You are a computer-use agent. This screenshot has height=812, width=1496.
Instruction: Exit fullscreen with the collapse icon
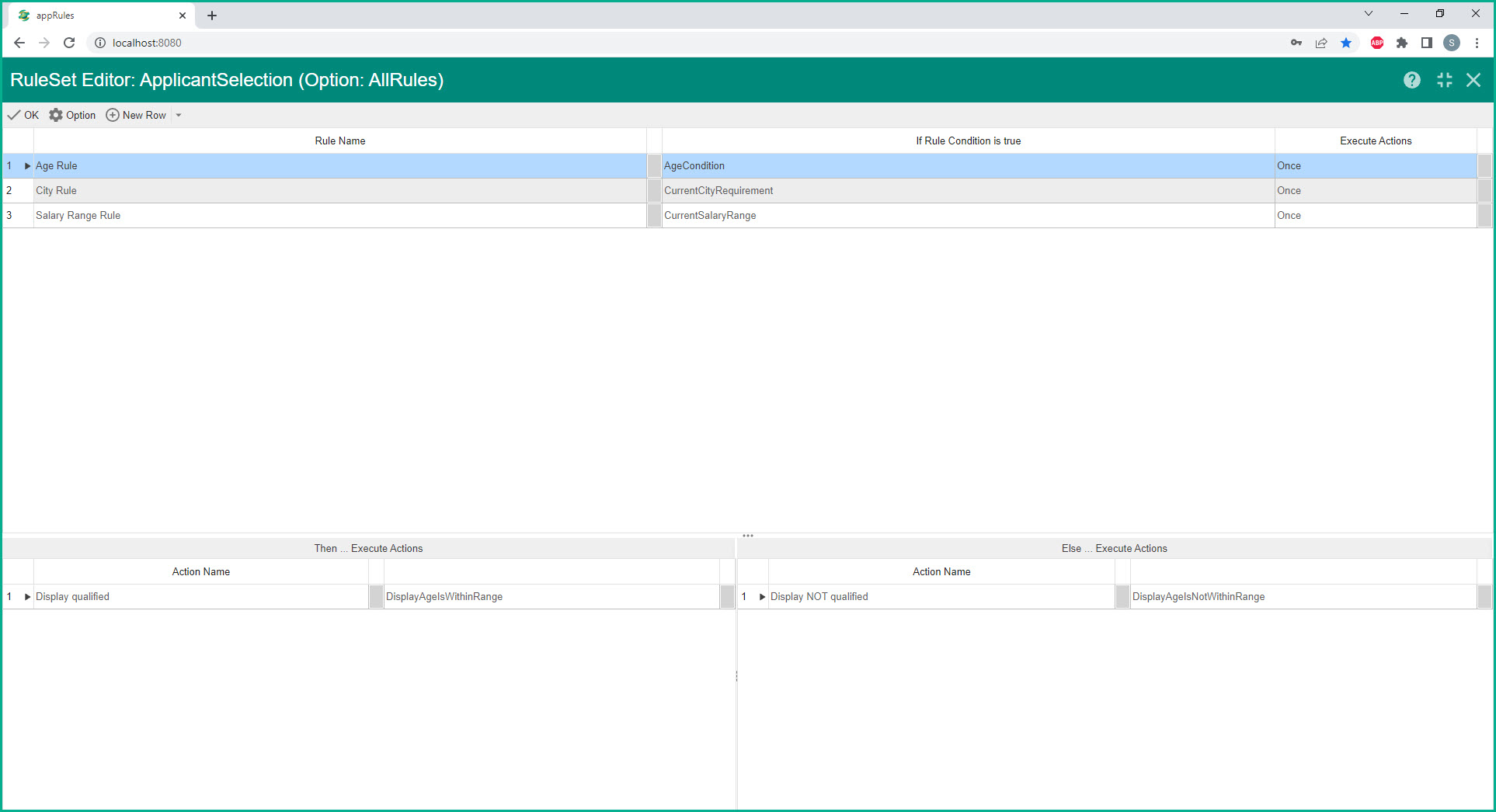[1444, 80]
